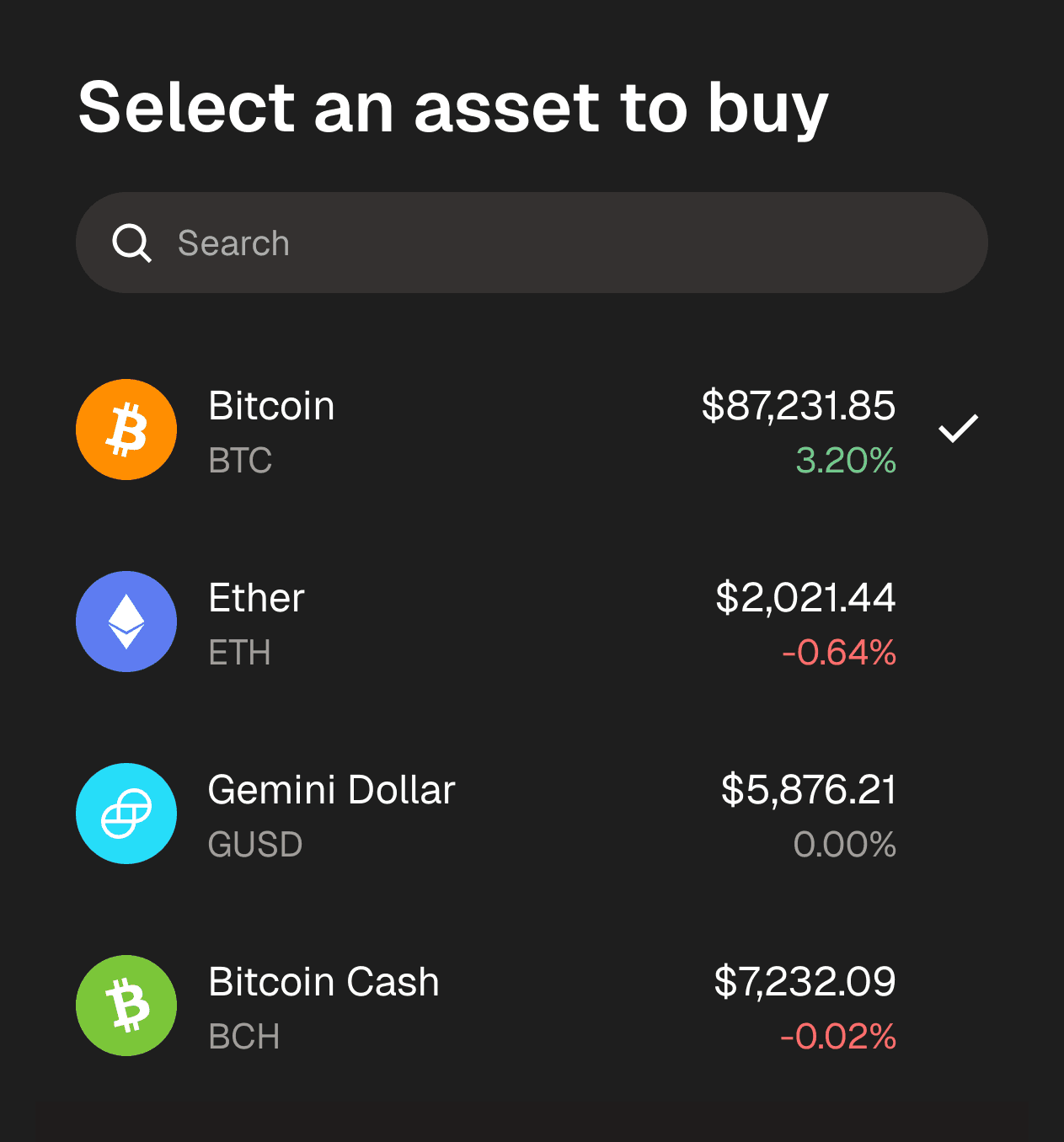This screenshot has height=1142, width=1064.
Task: Tap the BTC ticker label
Action: point(240,461)
